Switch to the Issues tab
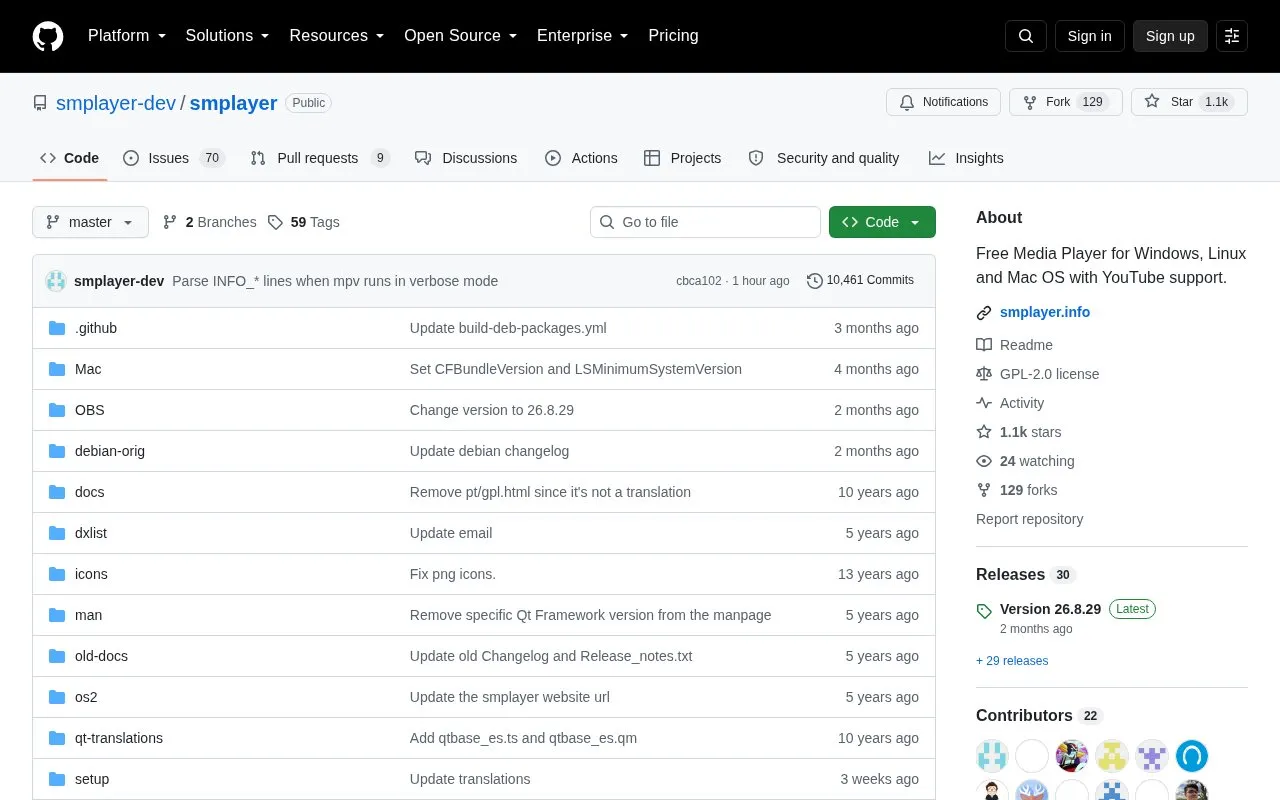The image size is (1280, 800). click(174, 158)
